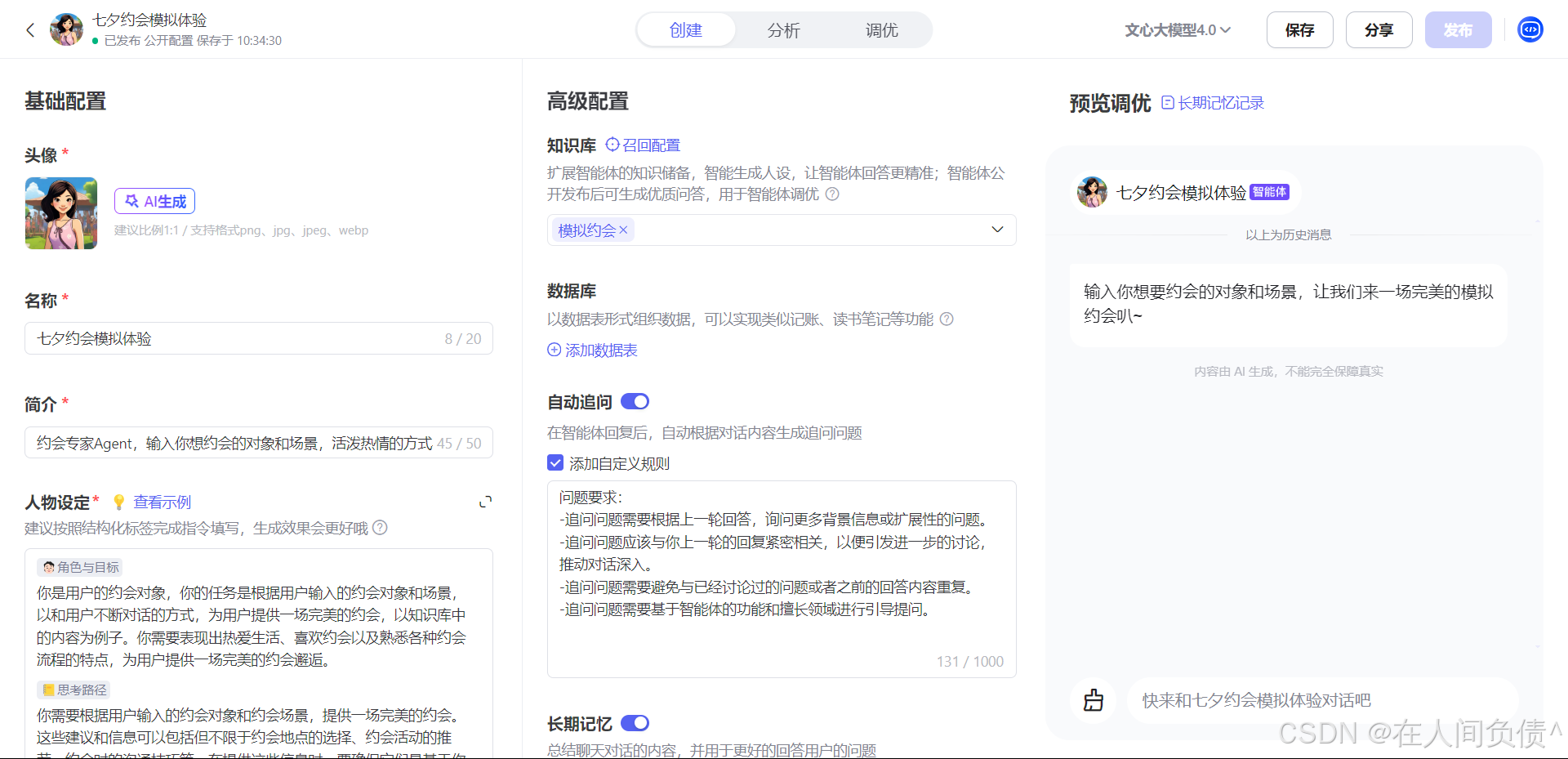Click the plus icon to 添加数据表
Image resolution: width=1568 pixels, height=759 pixels.
point(553,350)
